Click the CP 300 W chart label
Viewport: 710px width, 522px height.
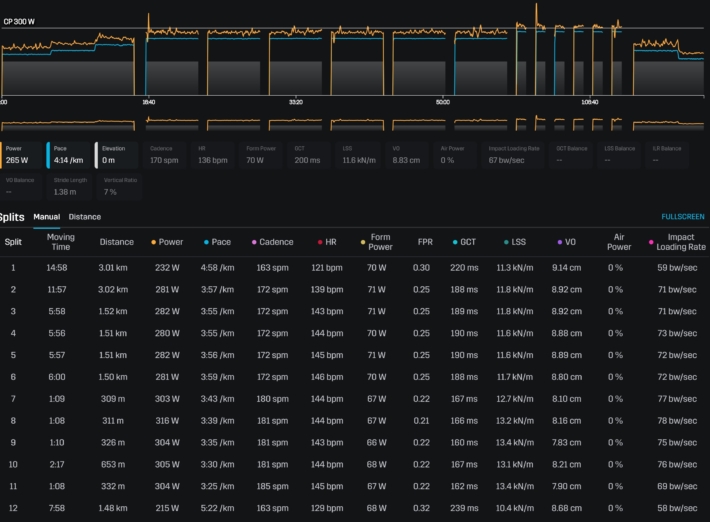pos(19,21)
